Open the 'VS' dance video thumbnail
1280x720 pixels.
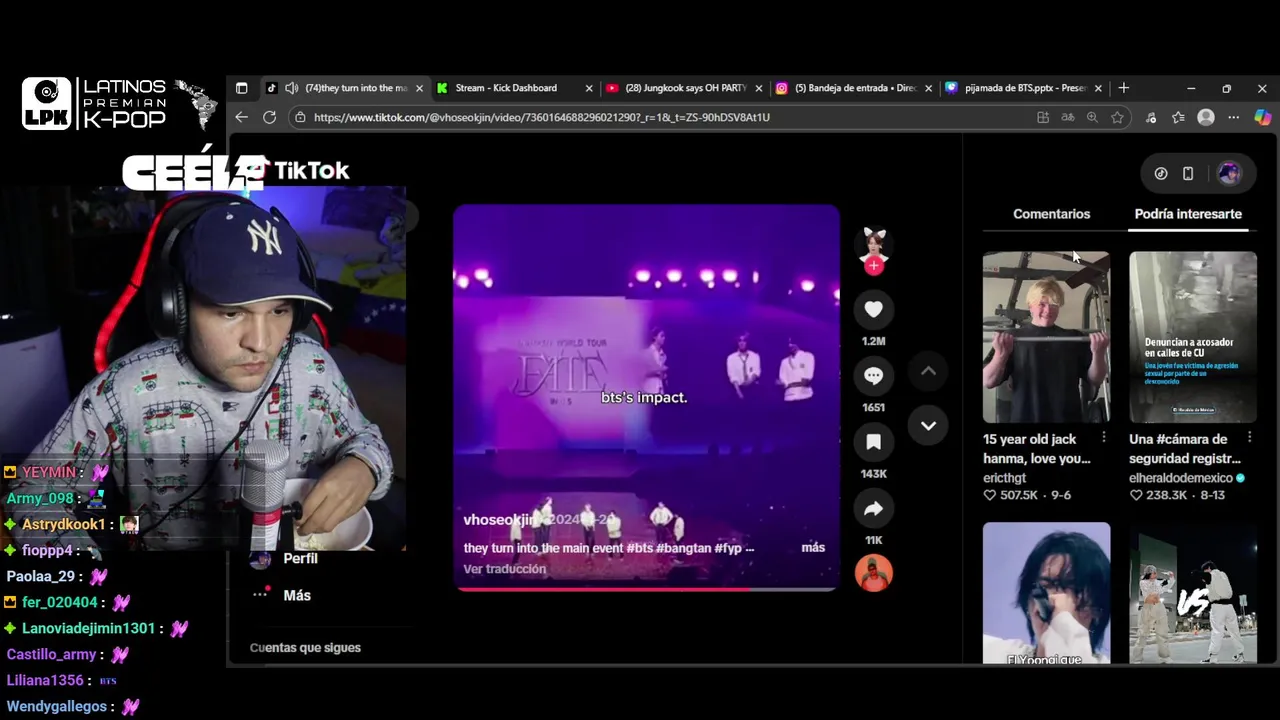(x=1193, y=592)
